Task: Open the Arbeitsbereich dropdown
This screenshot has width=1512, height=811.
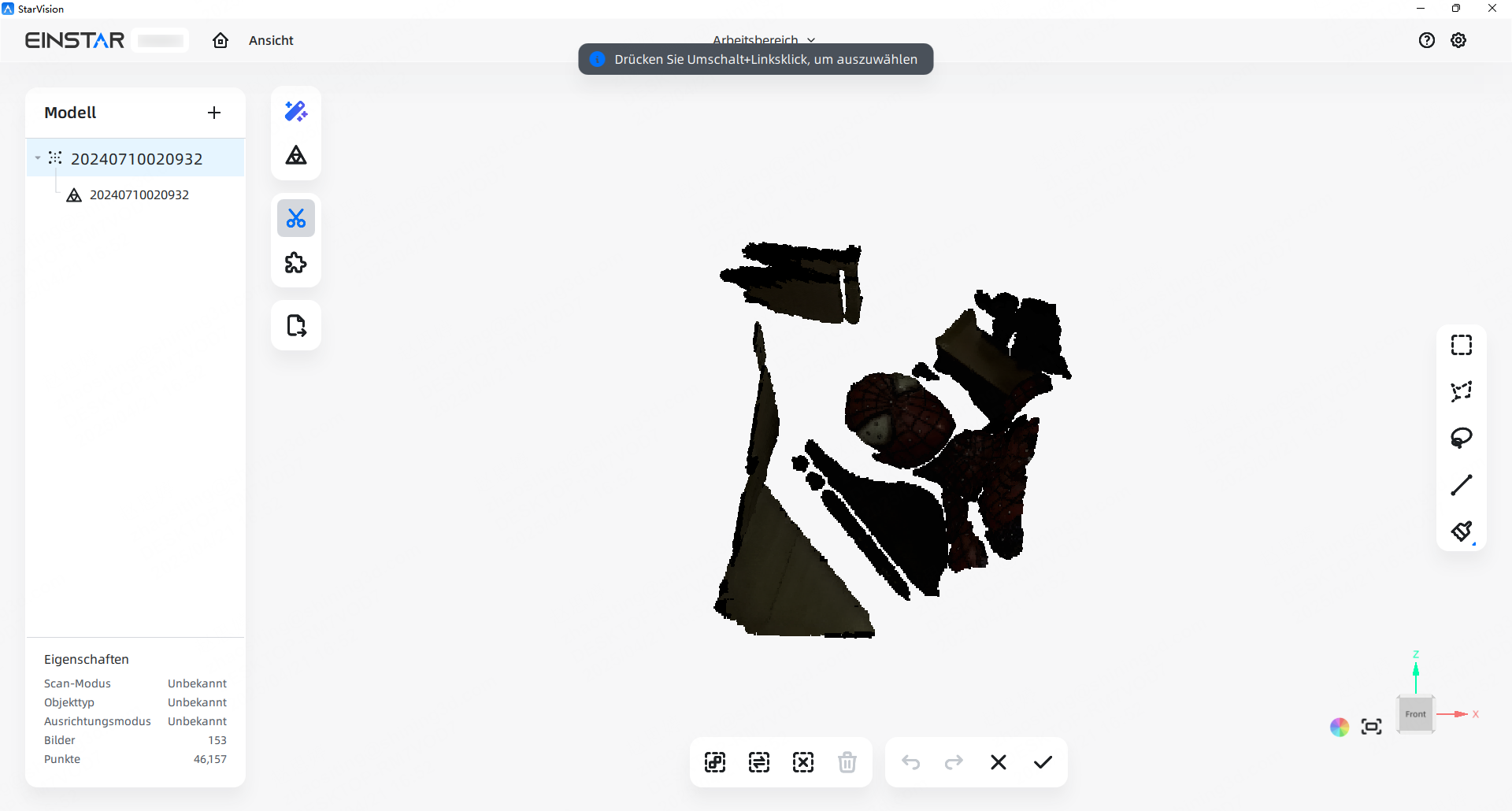Action: 762,39
